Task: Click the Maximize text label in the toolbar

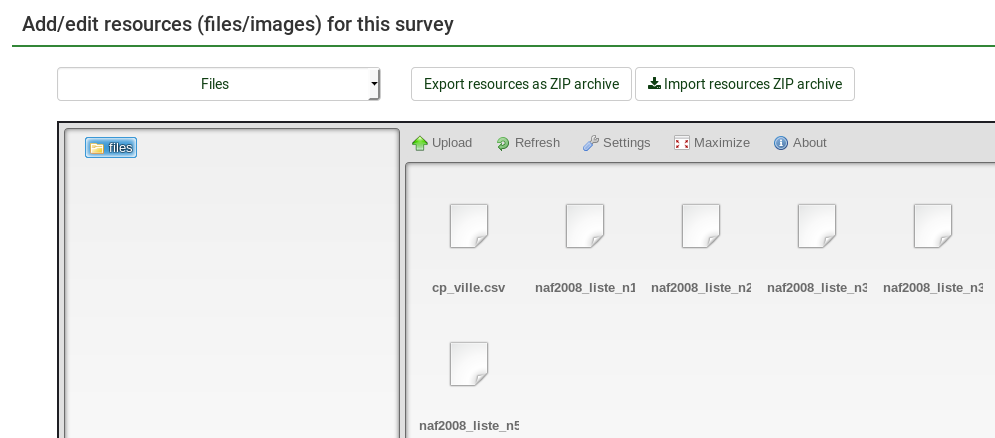Action: click(x=721, y=143)
